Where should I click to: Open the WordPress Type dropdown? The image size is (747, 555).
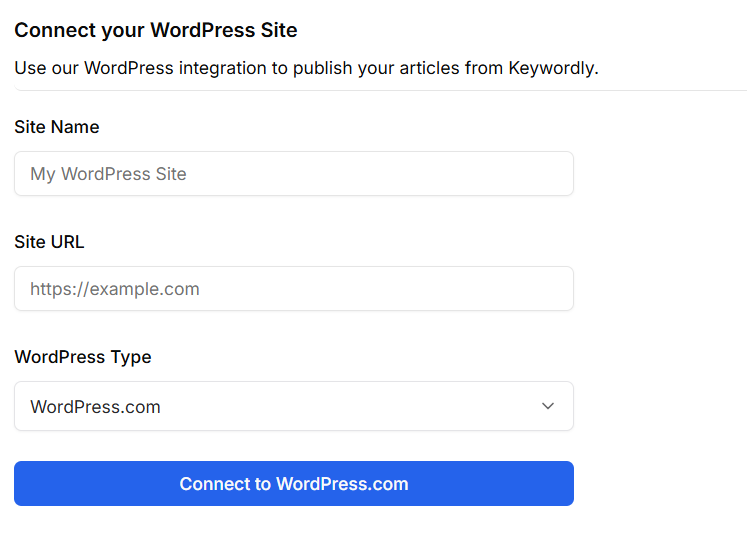[x=293, y=406]
